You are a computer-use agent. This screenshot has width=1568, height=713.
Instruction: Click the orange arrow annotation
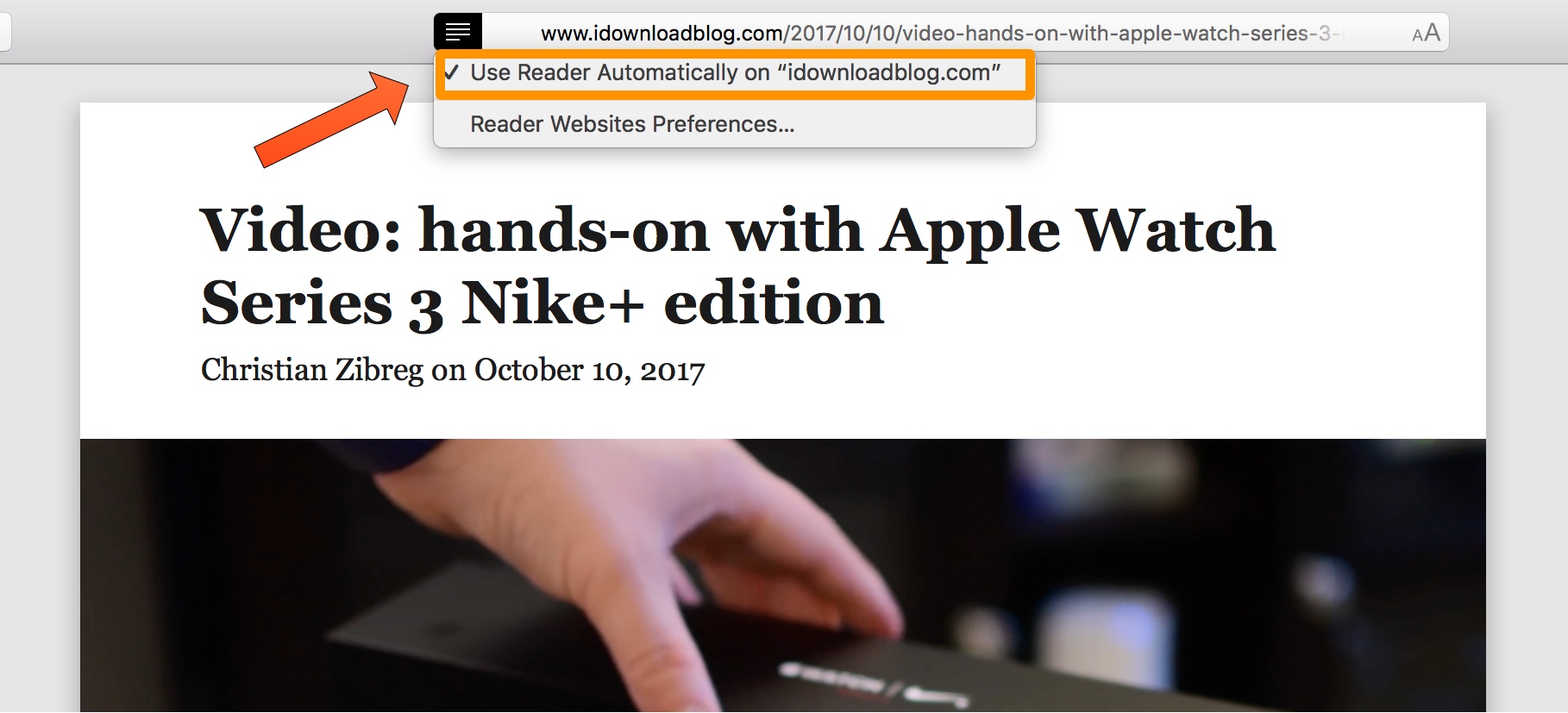coord(331,119)
